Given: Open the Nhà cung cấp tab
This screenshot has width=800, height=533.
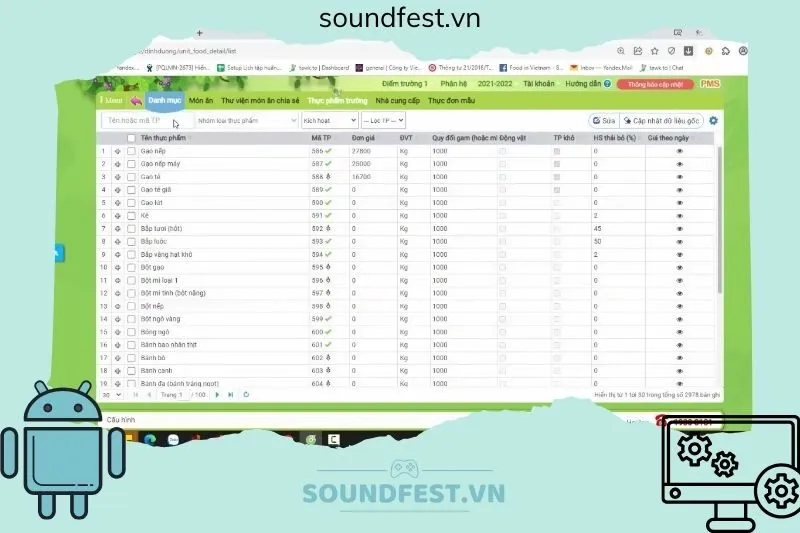Looking at the screenshot, I should click(396, 101).
